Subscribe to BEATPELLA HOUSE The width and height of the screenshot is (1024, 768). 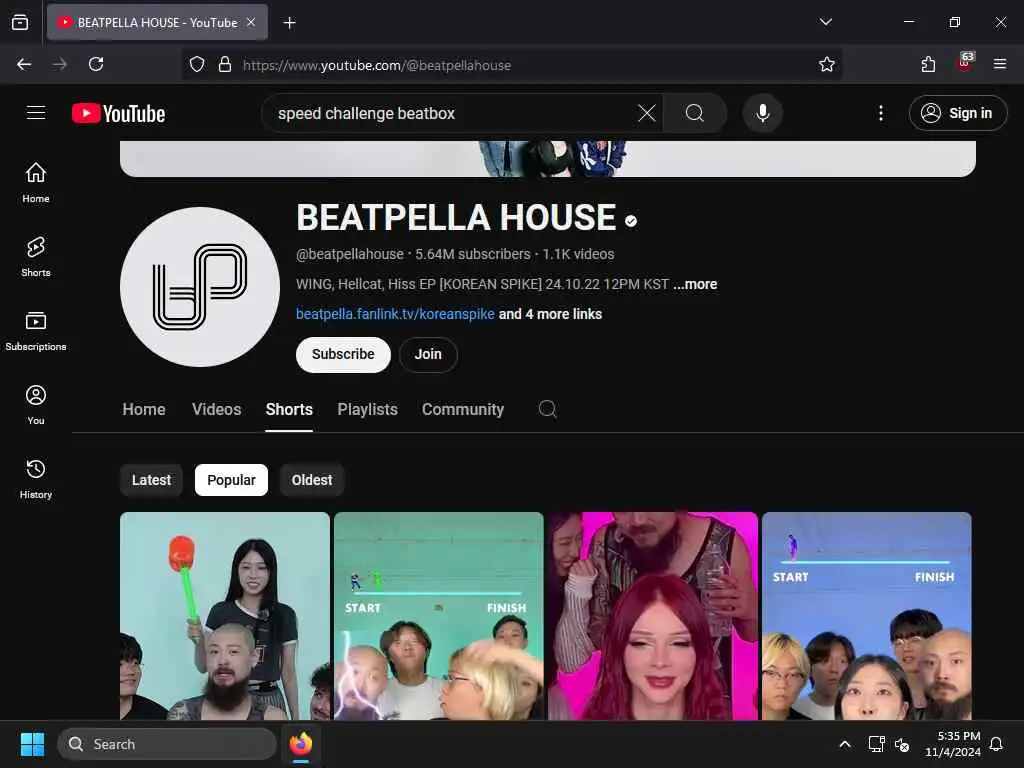click(x=344, y=355)
